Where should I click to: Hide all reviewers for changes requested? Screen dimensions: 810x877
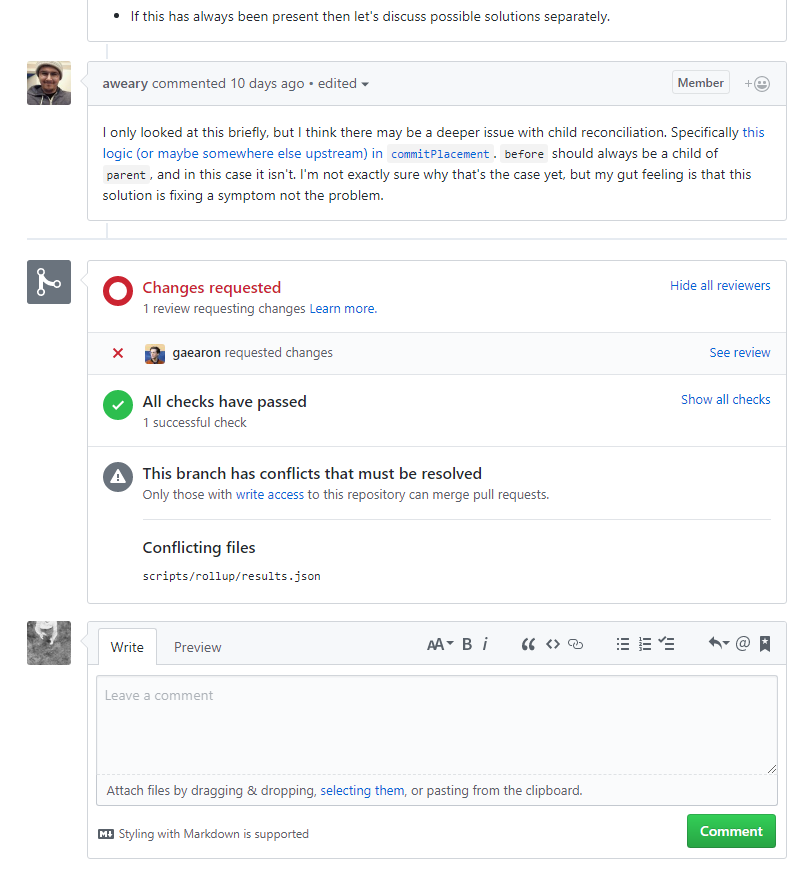(x=720, y=285)
